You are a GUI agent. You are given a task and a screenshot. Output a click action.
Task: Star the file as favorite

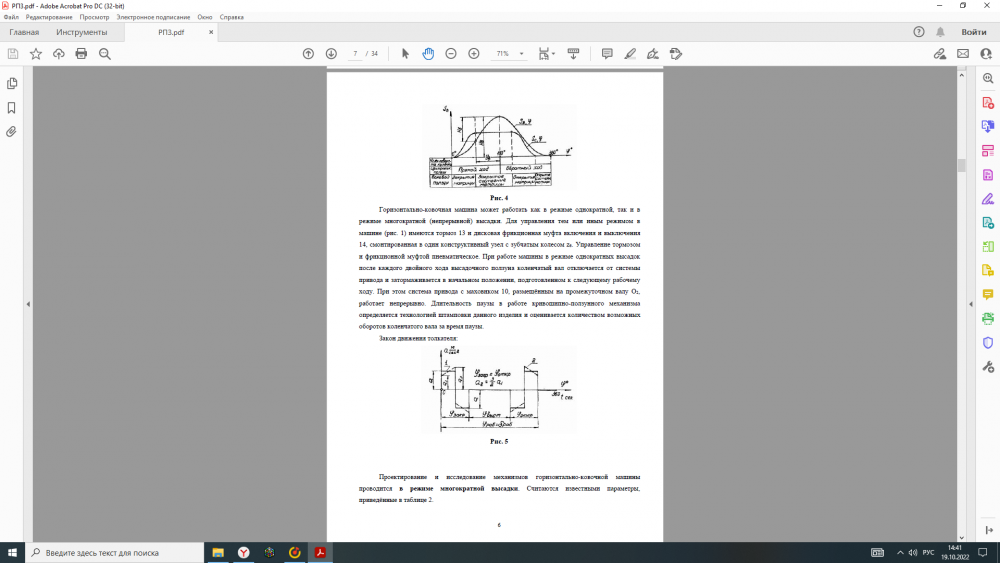coord(36,53)
